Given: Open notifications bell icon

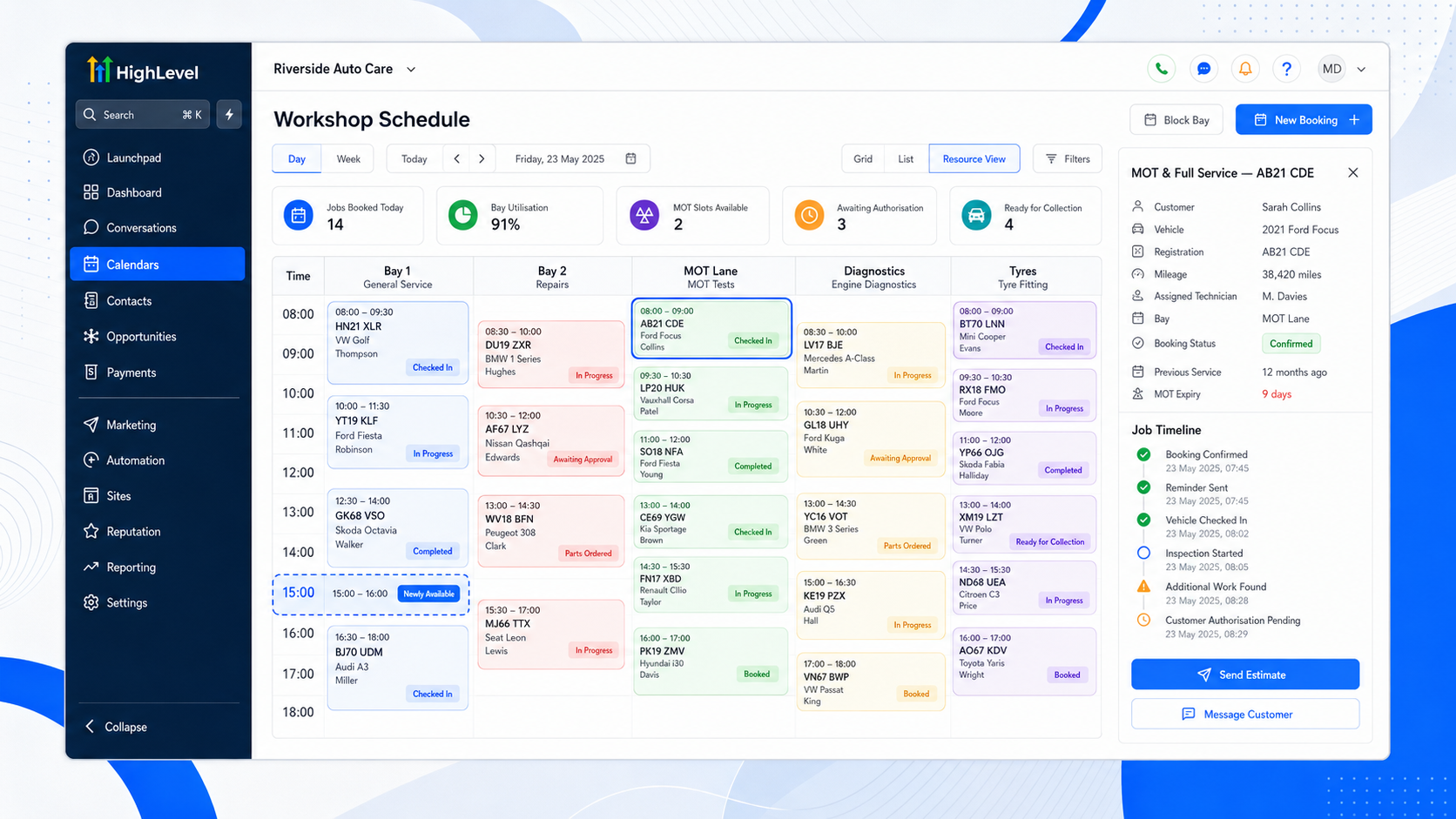Looking at the screenshot, I should tap(1245, 69).
